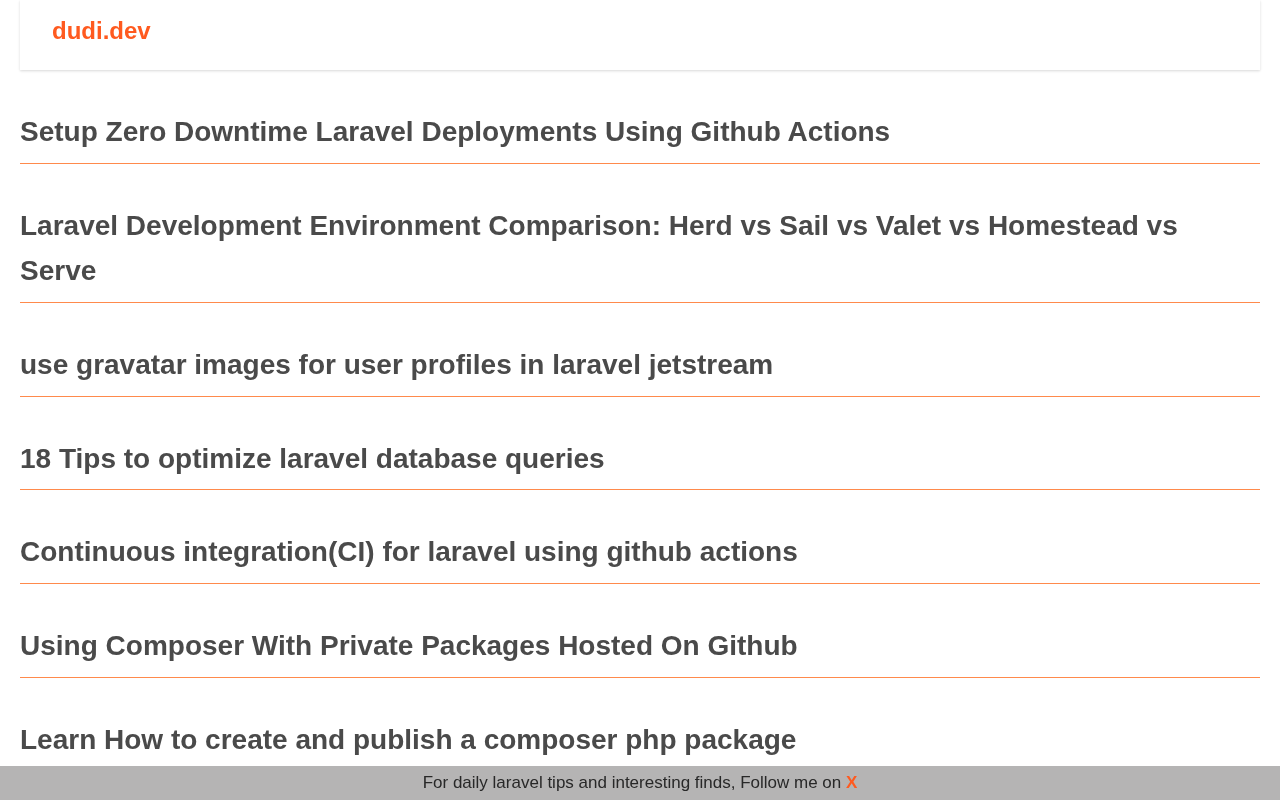Click the dudi.dev site logo
The width and height of the screenshot is (1280, 800).
click(101, 31)
